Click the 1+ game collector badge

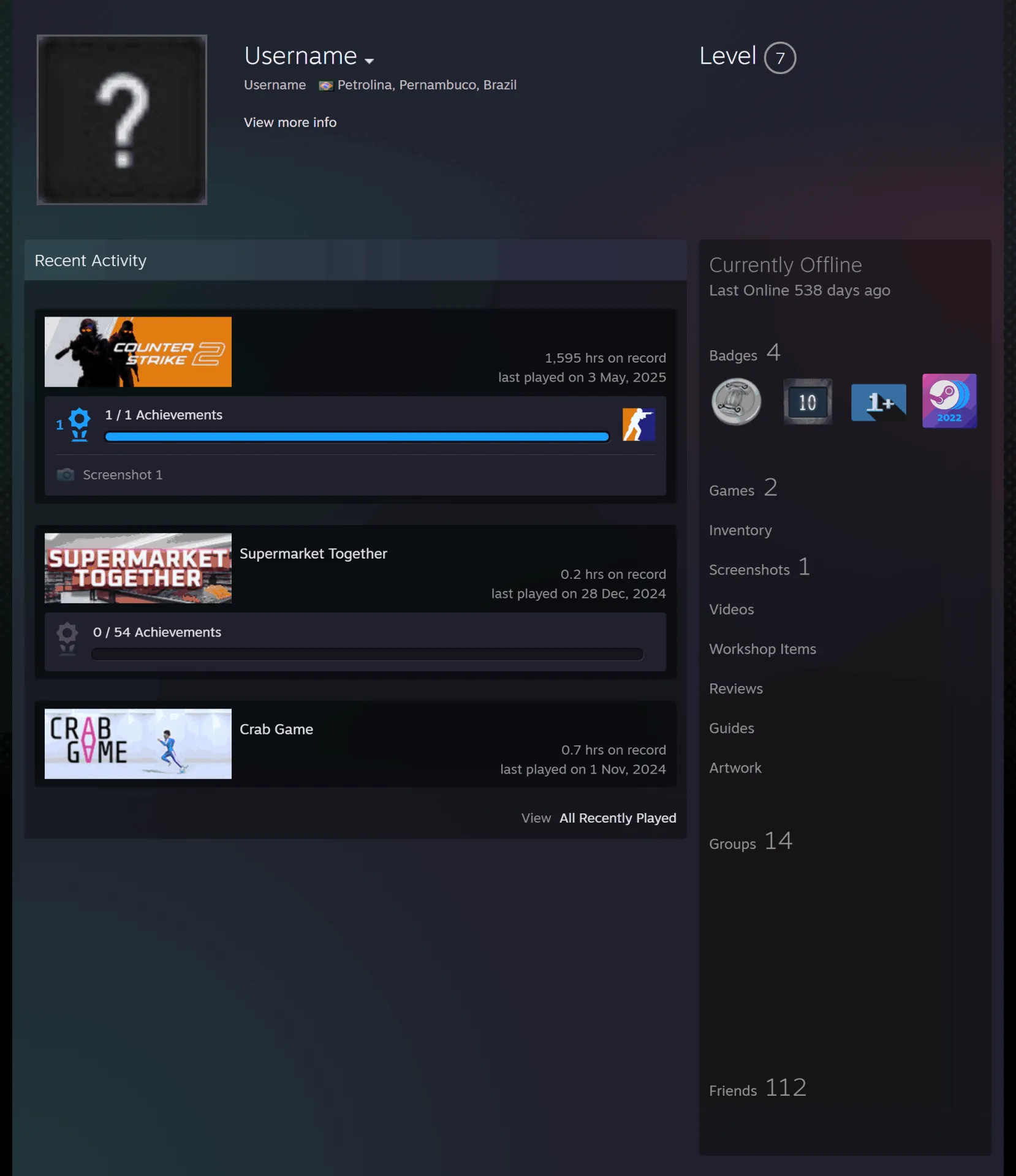coord(879,402)
